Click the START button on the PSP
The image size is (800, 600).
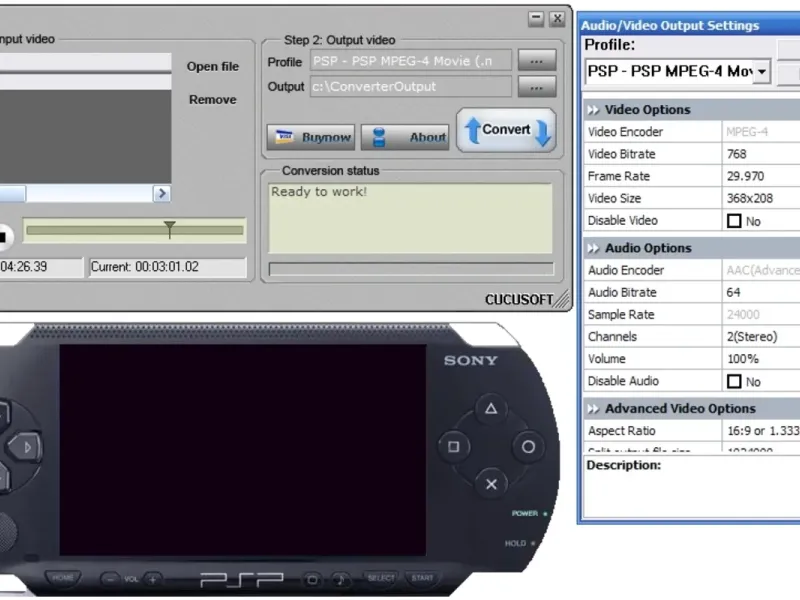(422, 578)
